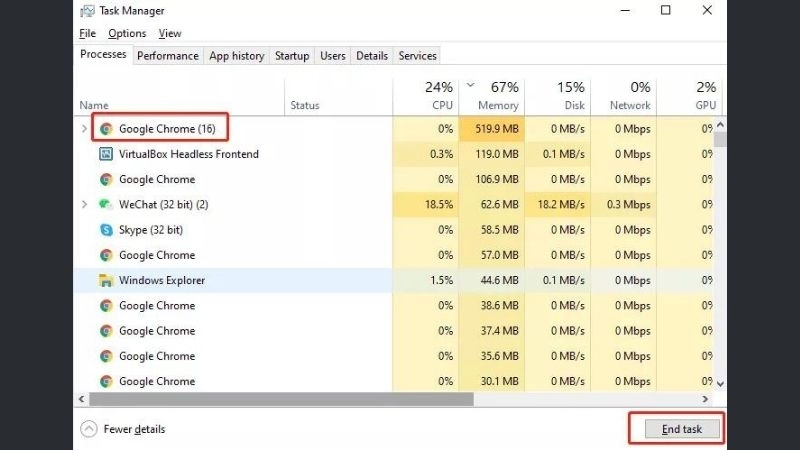Select the Processes tab

pos(103,54)
